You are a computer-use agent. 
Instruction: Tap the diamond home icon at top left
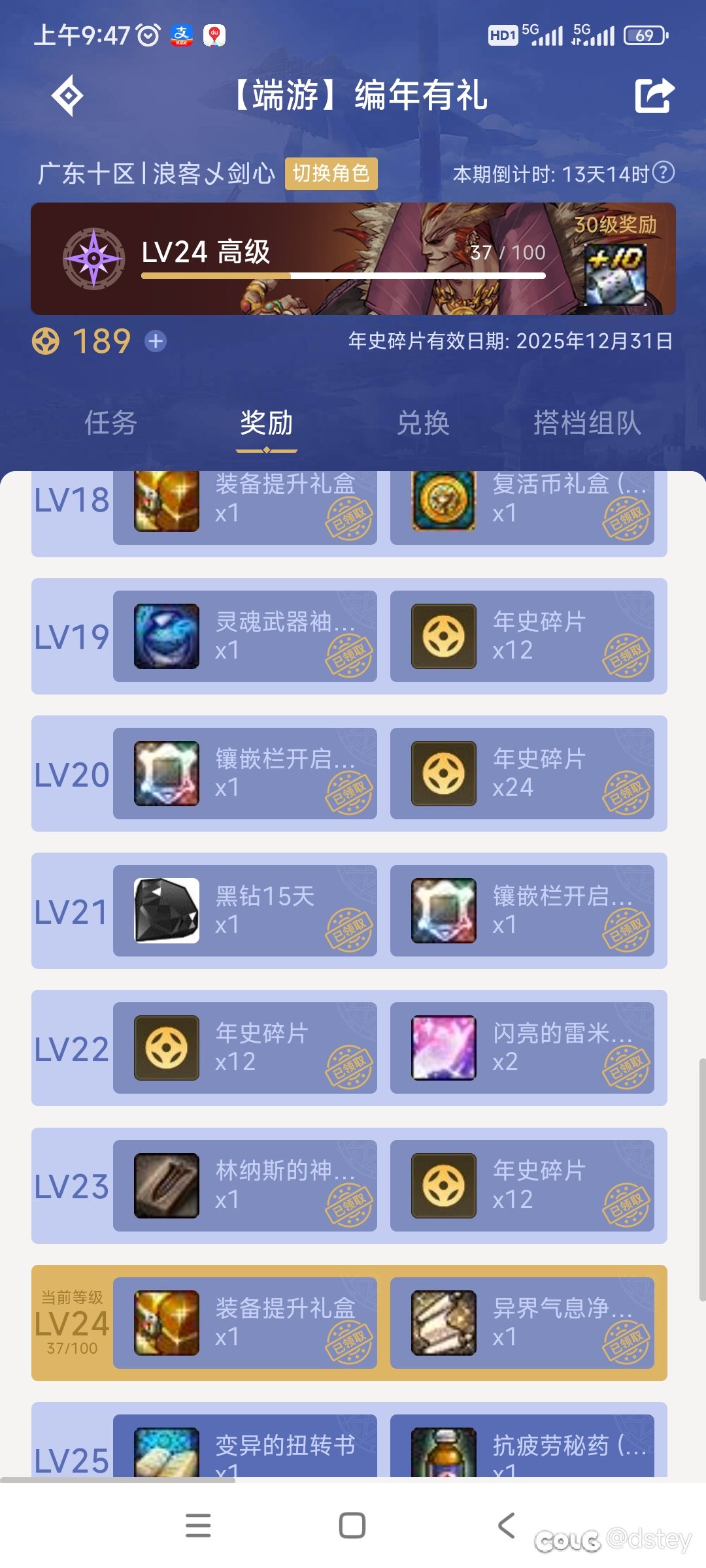pyautogui.click(x=68, y=96)
